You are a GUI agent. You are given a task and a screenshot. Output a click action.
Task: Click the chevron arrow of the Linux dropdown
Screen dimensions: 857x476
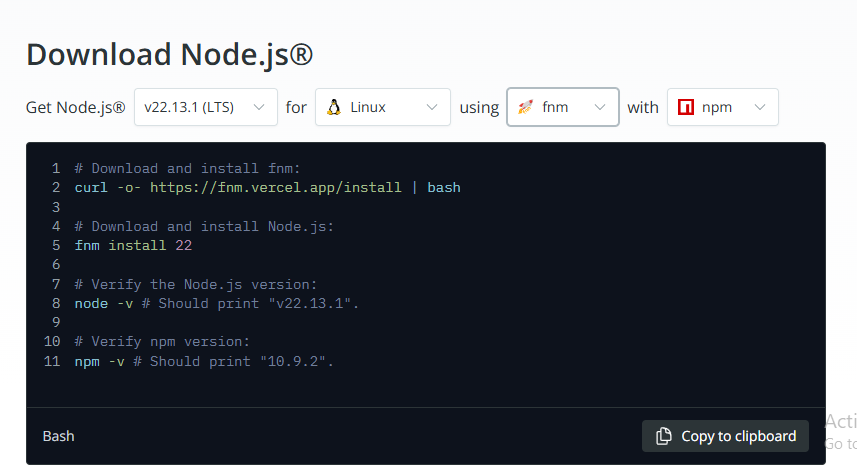(432, 107)
